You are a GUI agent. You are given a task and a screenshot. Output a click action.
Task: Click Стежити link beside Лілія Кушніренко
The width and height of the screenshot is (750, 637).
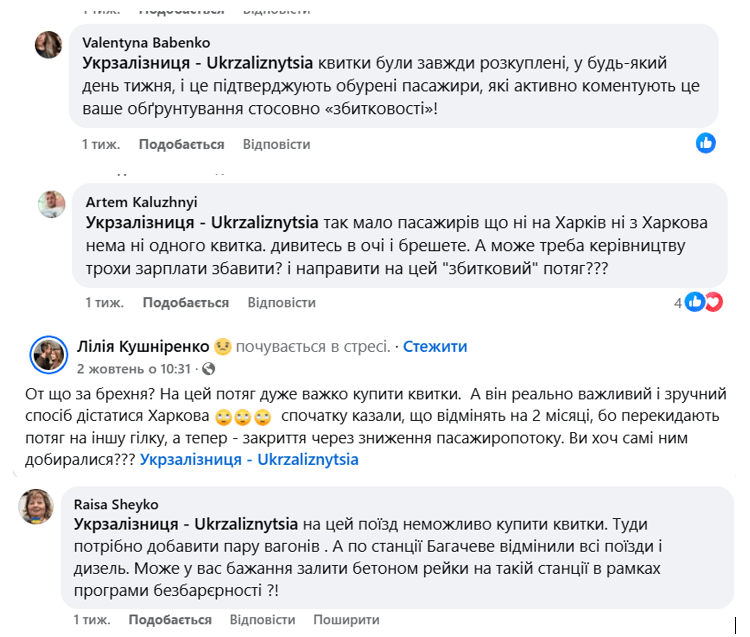click(x=434, y=346)
